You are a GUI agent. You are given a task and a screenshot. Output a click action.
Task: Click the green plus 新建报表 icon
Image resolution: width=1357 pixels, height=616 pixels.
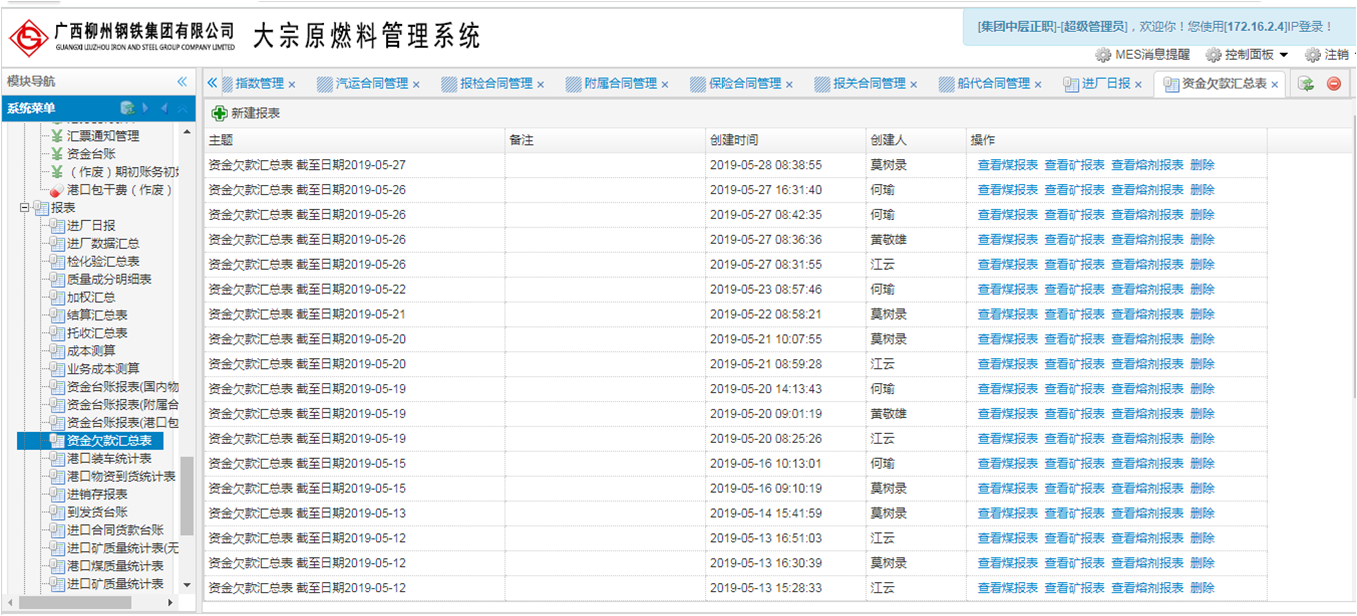point(219,114)
